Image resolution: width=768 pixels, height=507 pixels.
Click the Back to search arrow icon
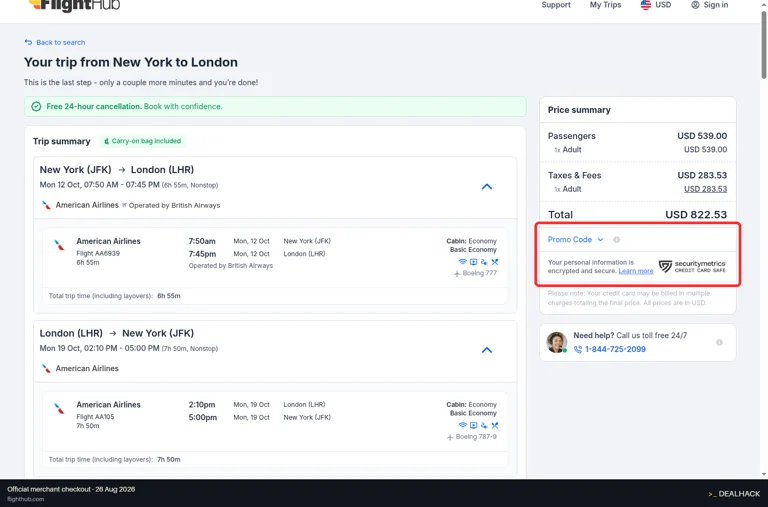click(x=28, y=42)
